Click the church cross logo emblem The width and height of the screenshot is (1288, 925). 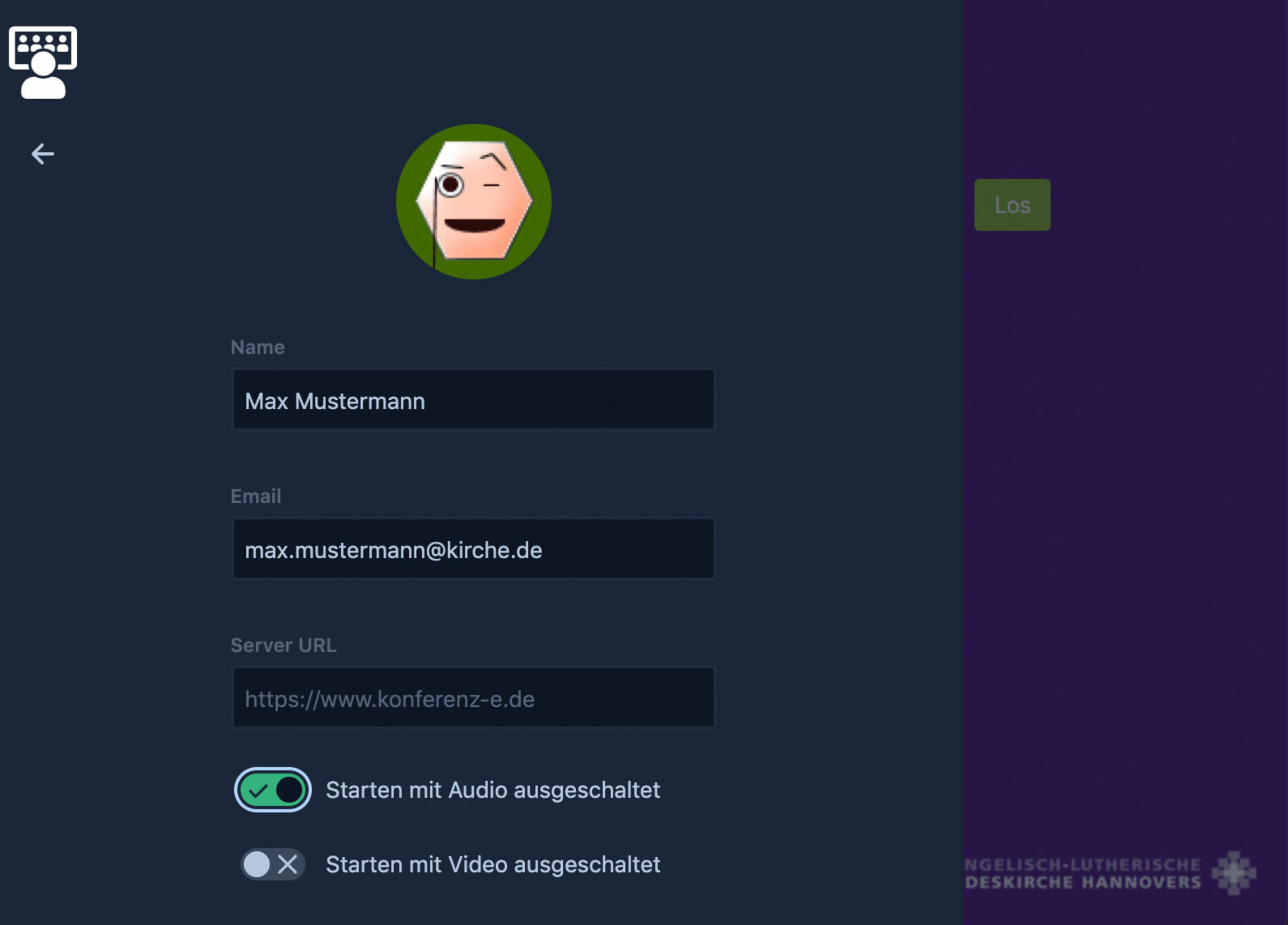pos(1233,873)
